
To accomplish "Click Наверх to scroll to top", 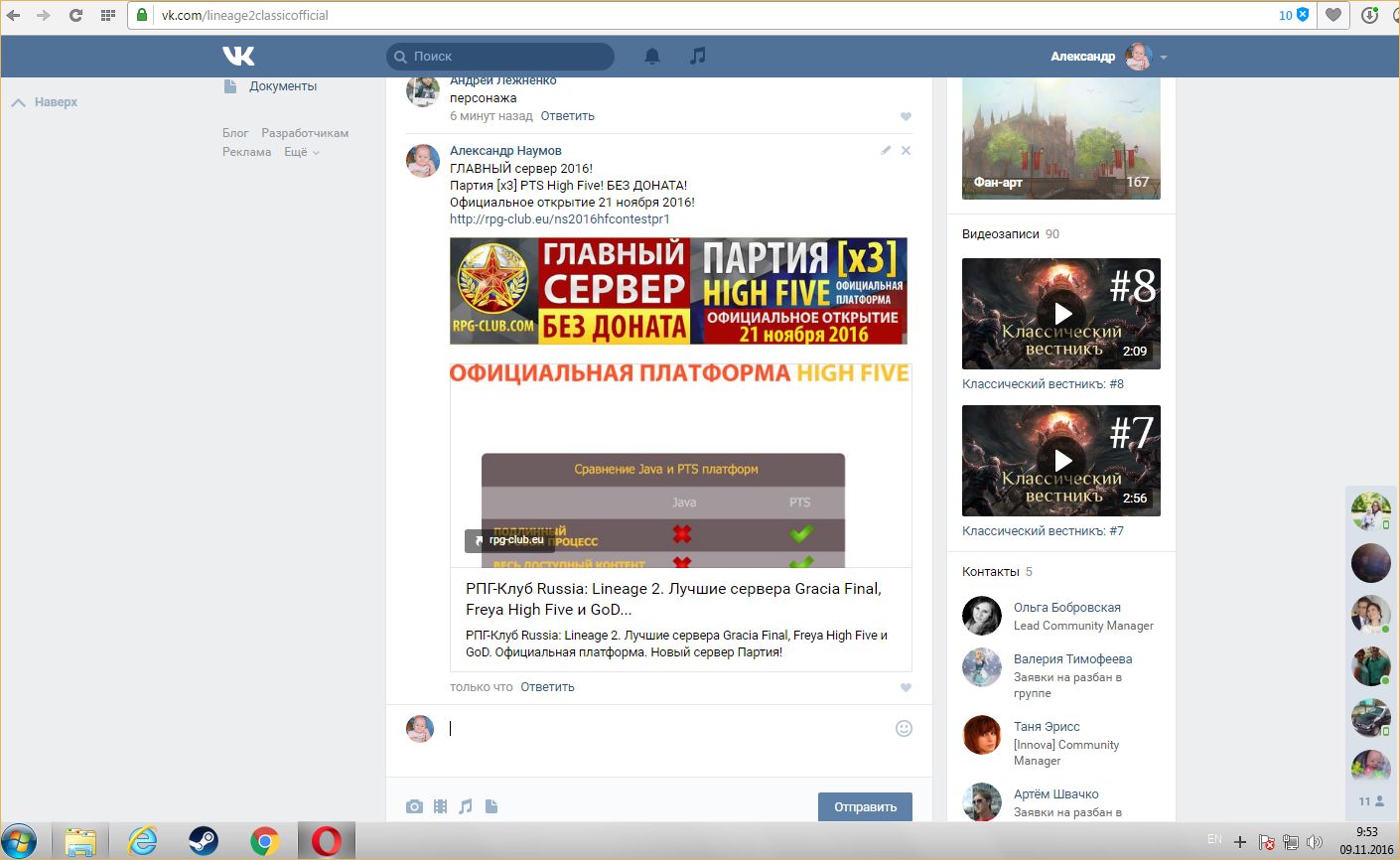I will pyautogui.click(x=46, y=102).
